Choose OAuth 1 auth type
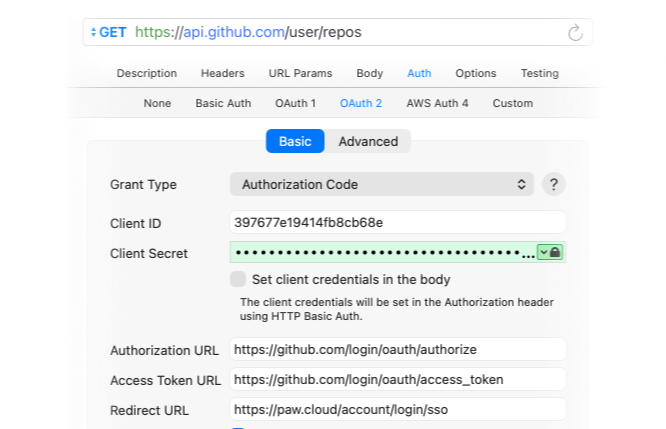This screenshot has width=666, height=429. tap(295, 103)
